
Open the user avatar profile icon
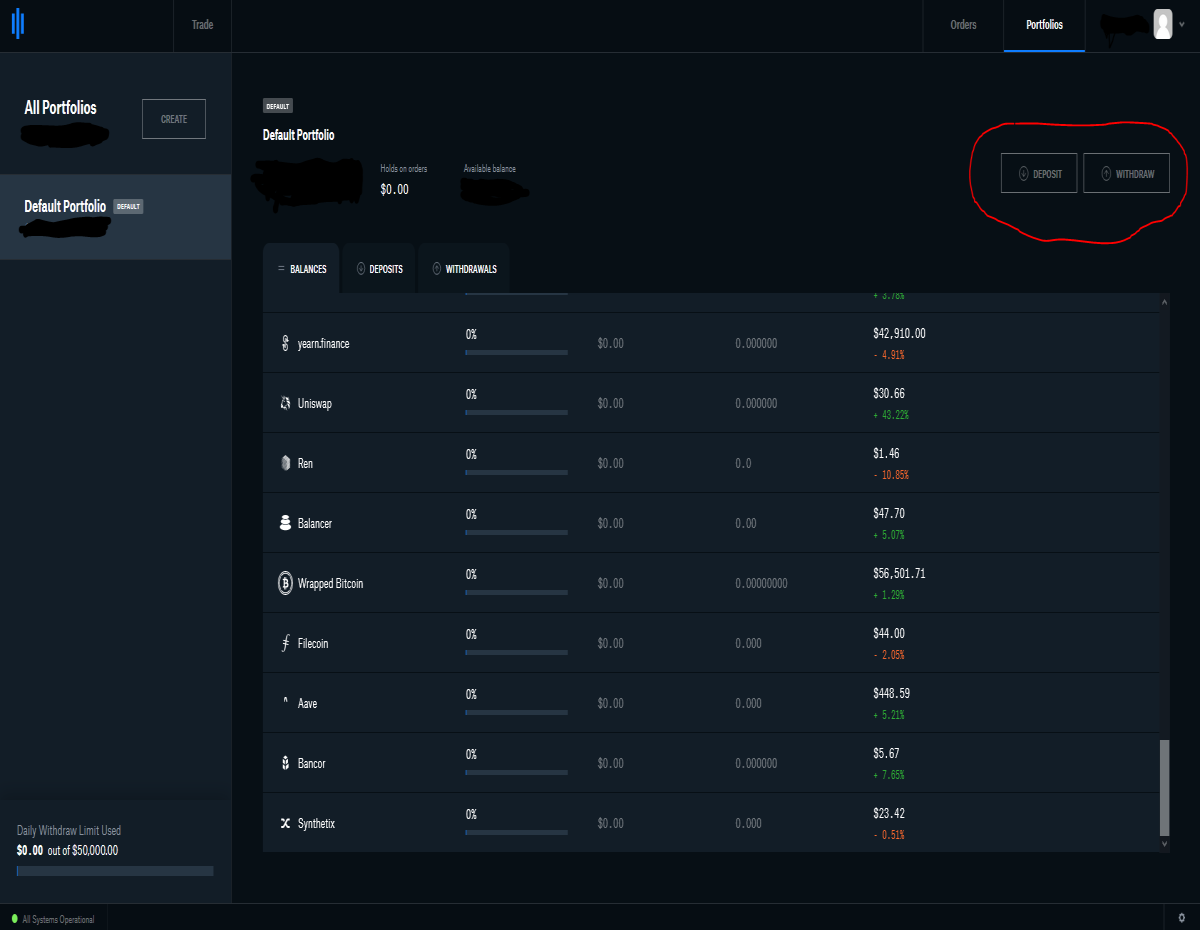pyautogui.click(x=1163, y=24)
